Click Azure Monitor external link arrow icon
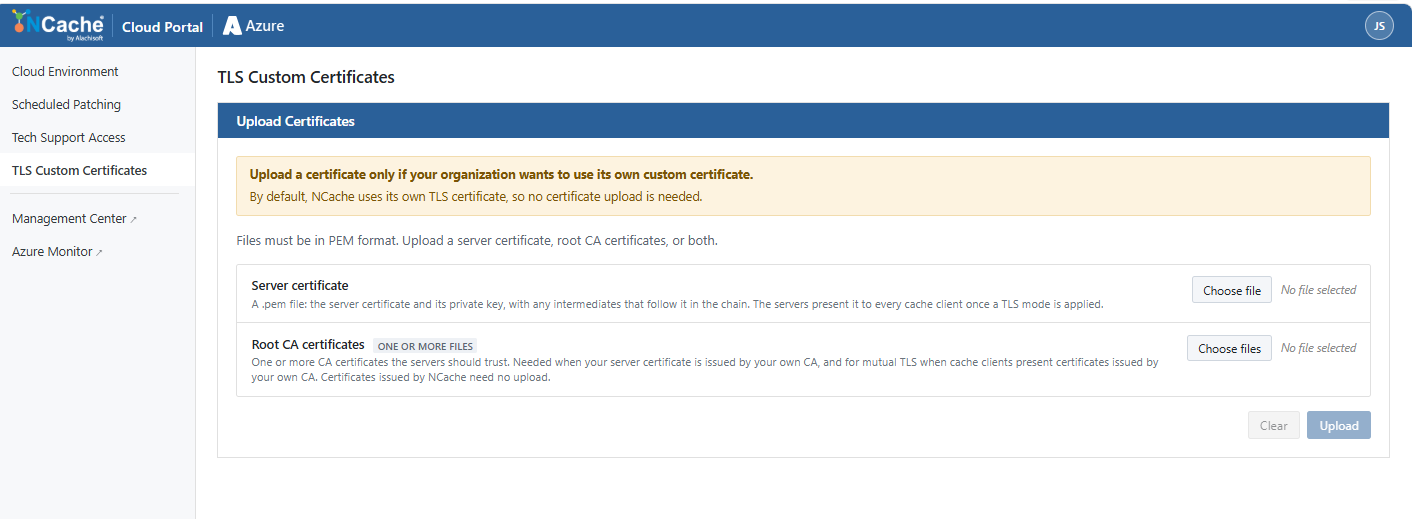This screenshot has width=1412, height=519. click(x=99, y=253)
